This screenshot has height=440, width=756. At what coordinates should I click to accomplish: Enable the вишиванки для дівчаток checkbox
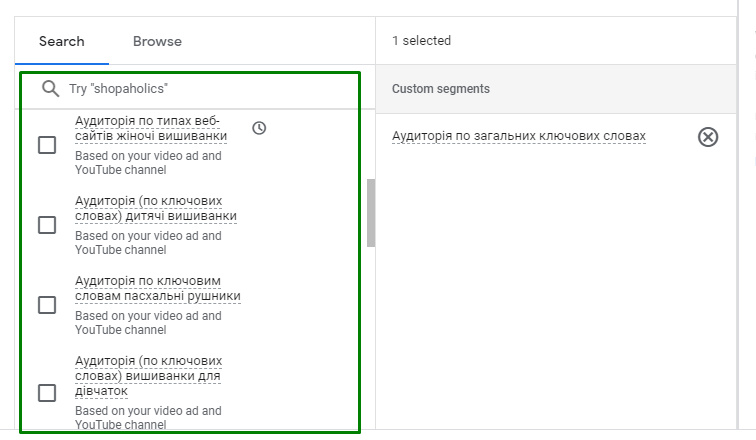point(47,392)
